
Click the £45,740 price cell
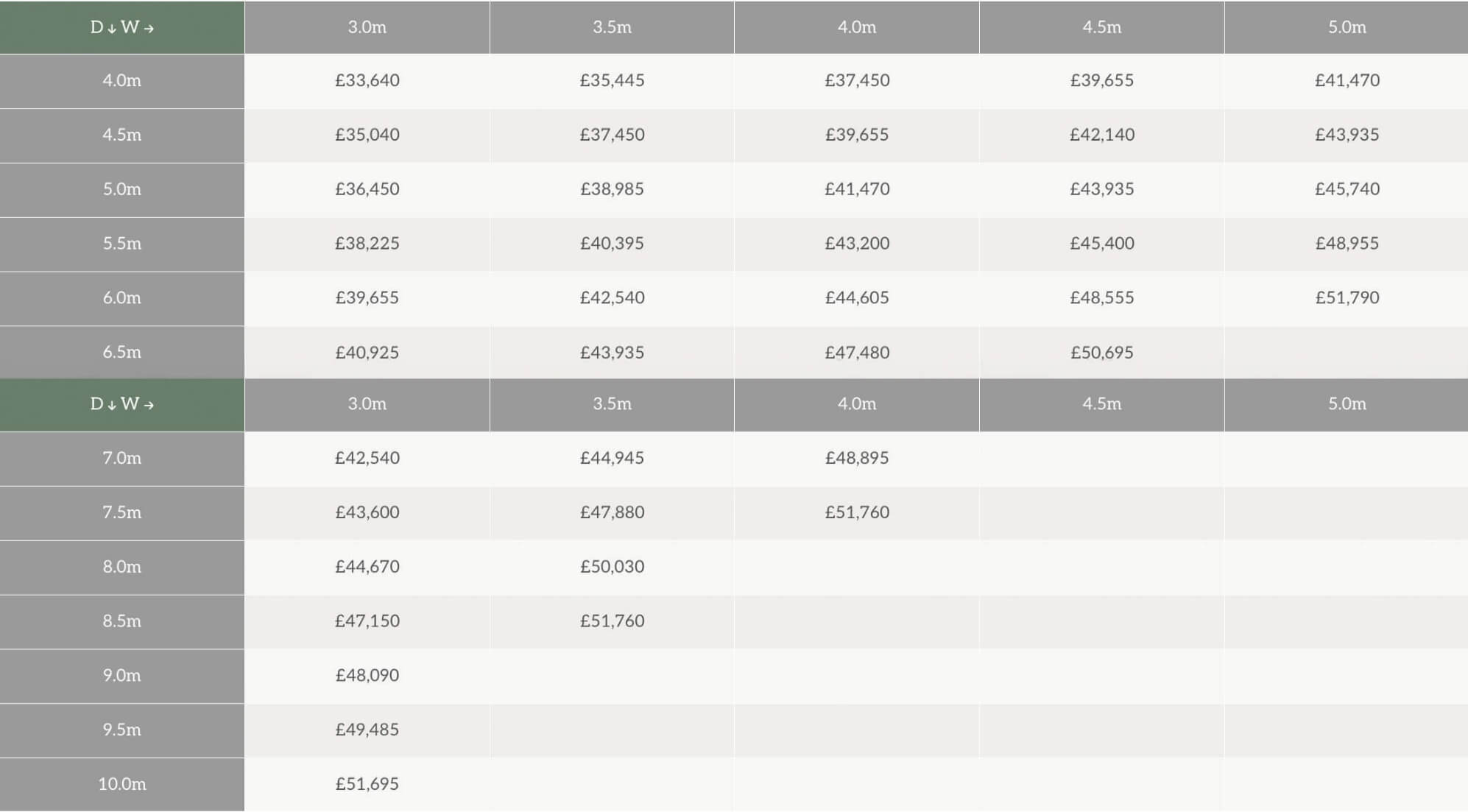pyautogui.click(x=1347, y=189)
